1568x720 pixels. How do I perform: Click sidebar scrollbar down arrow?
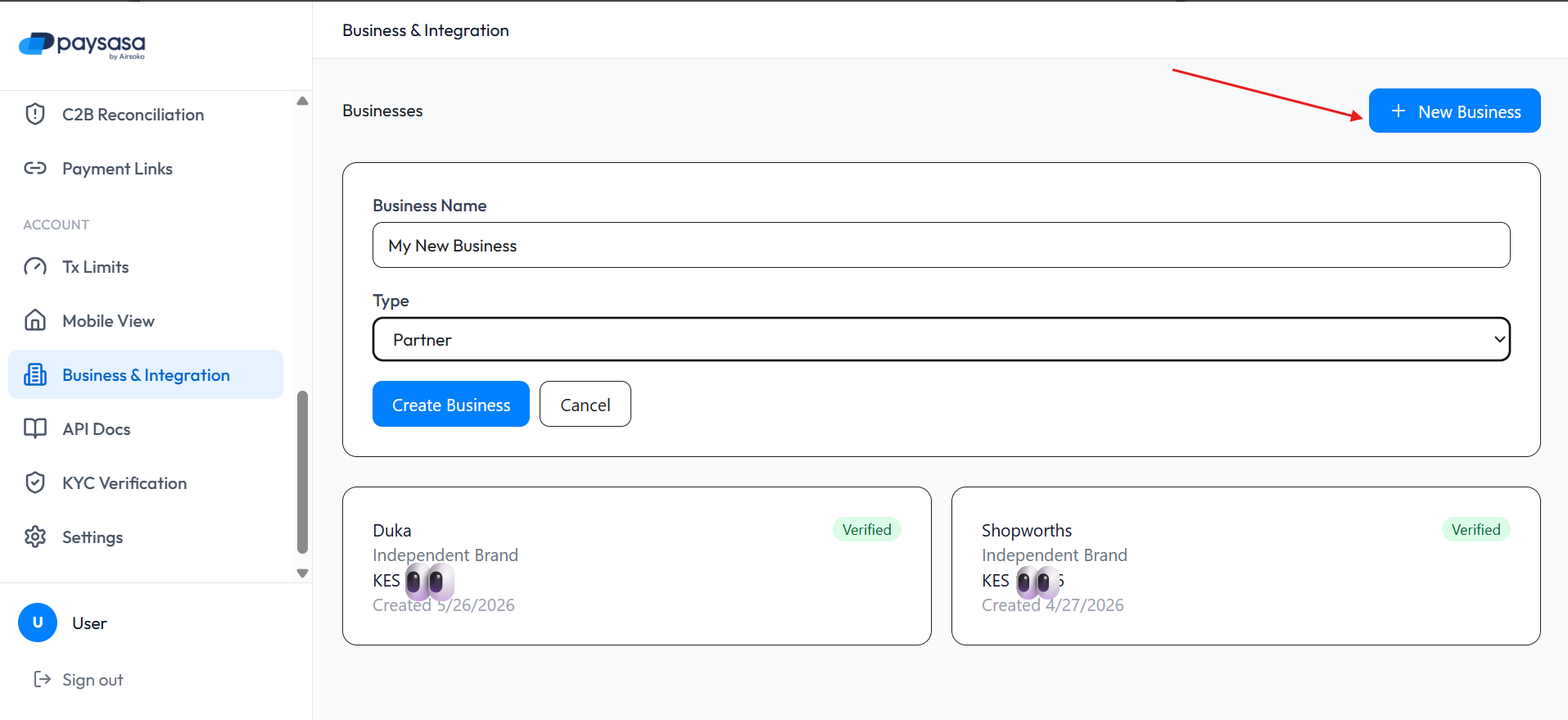[x=302, y=573]
